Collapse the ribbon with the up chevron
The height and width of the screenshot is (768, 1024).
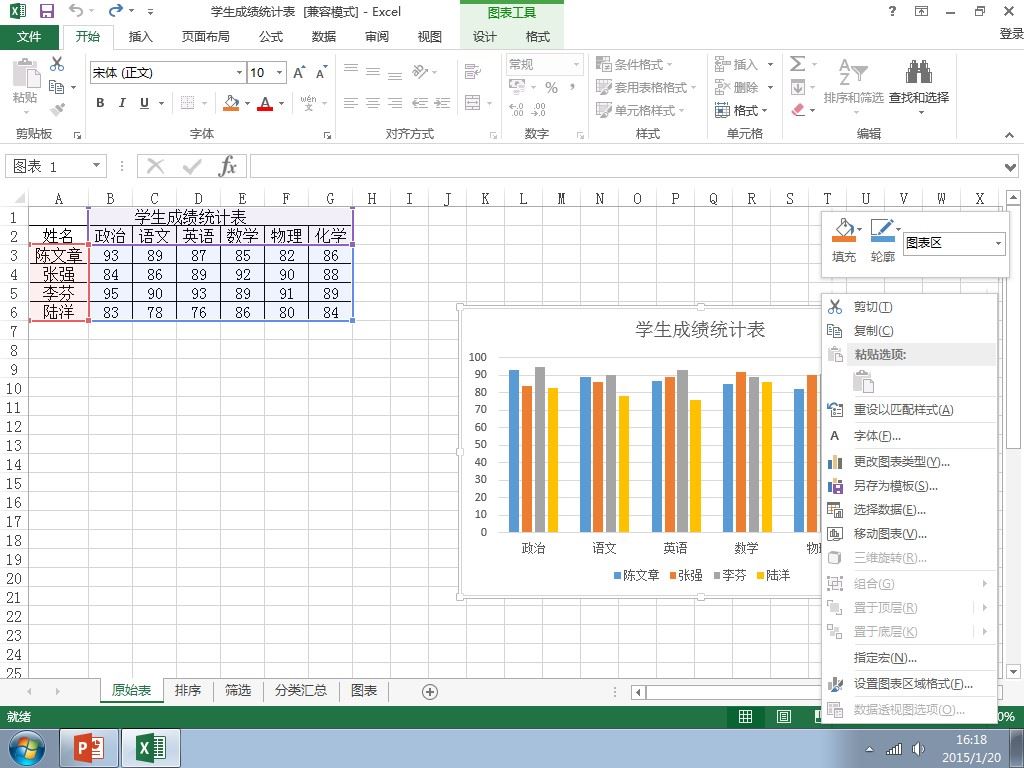(1010, 135)
